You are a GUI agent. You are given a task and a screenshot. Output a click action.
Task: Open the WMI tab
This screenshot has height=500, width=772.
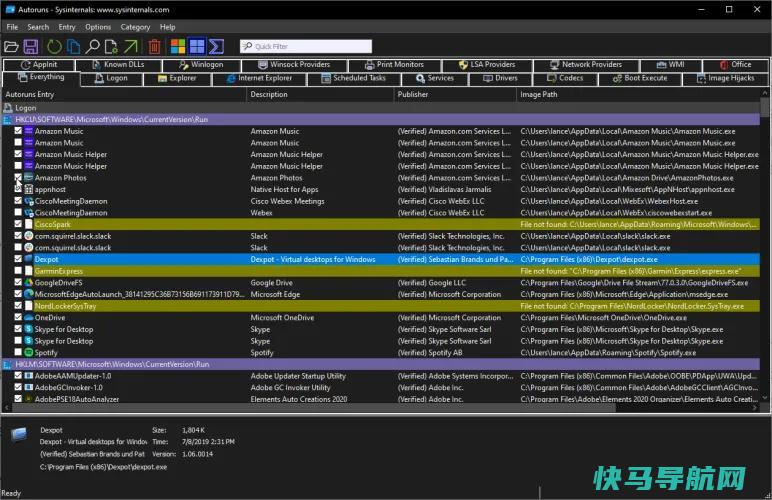point(671,65)
